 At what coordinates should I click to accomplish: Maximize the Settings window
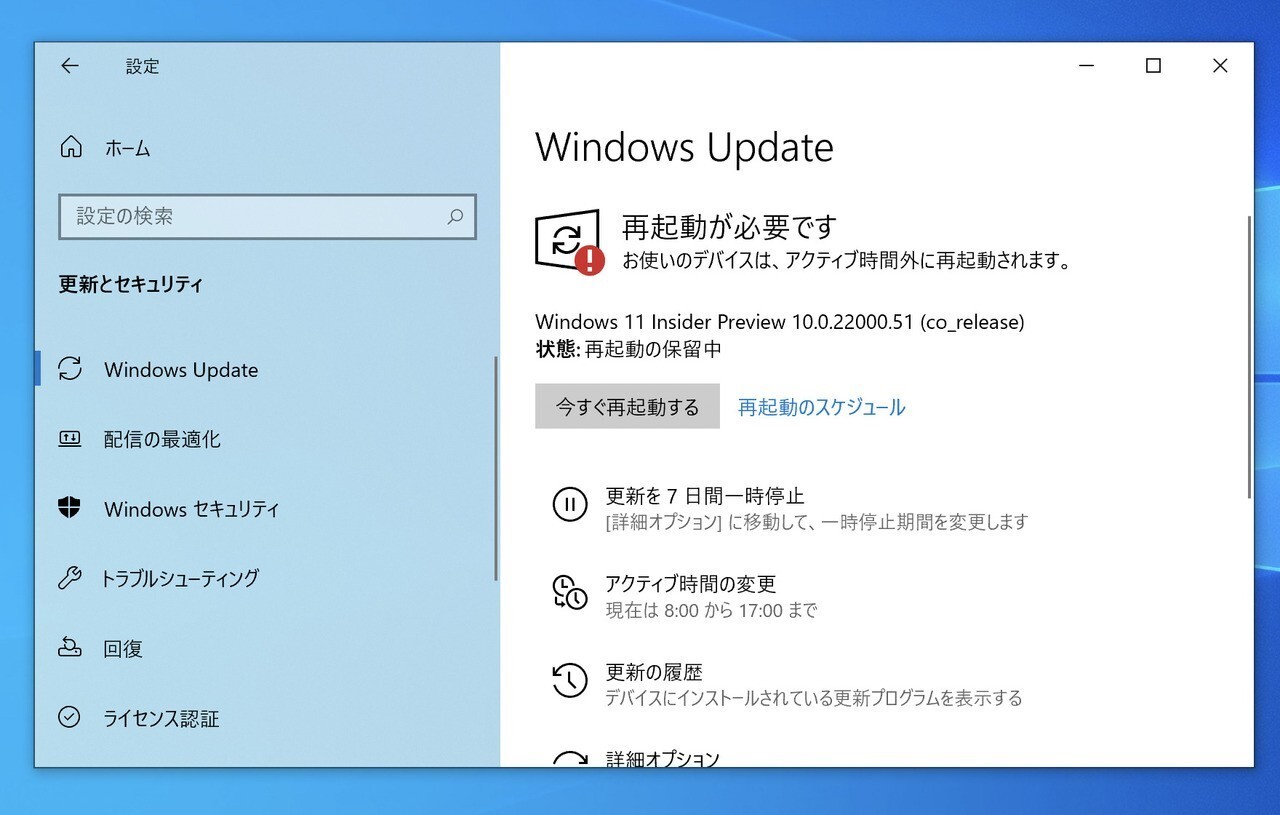(x=1153, y=66)
